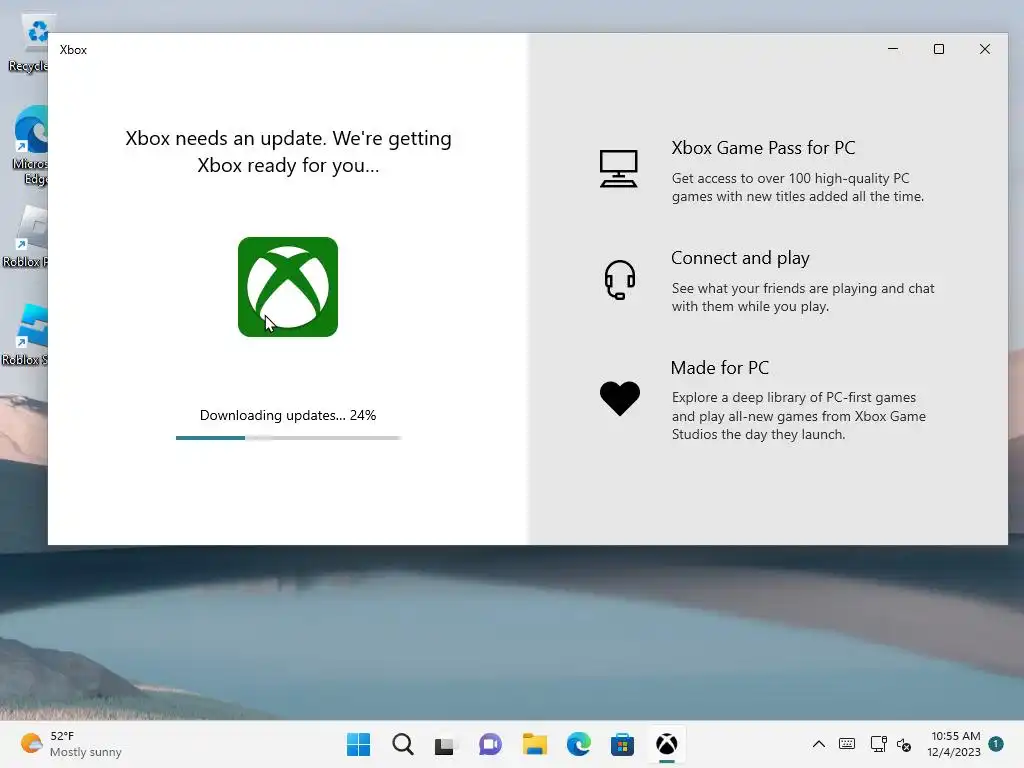This screenshot has height=768, width=1024.
Task: Open Task View from the taskbar
Action: (x=445, y=744)
